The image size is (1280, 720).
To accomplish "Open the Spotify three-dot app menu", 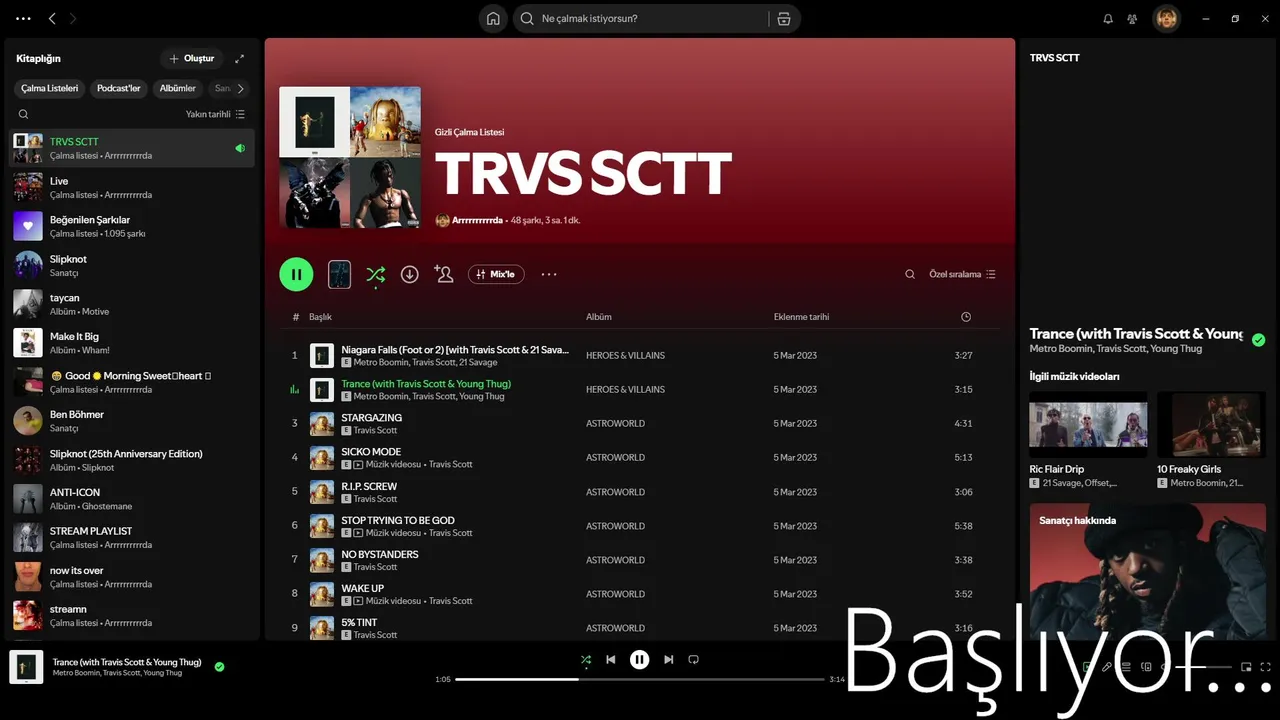I will pyautogui.click(x=24, y=18).
